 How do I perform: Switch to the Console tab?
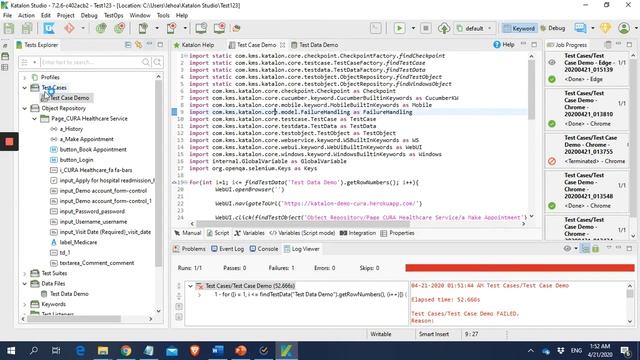pyautogui.click(x=264, y=249)
